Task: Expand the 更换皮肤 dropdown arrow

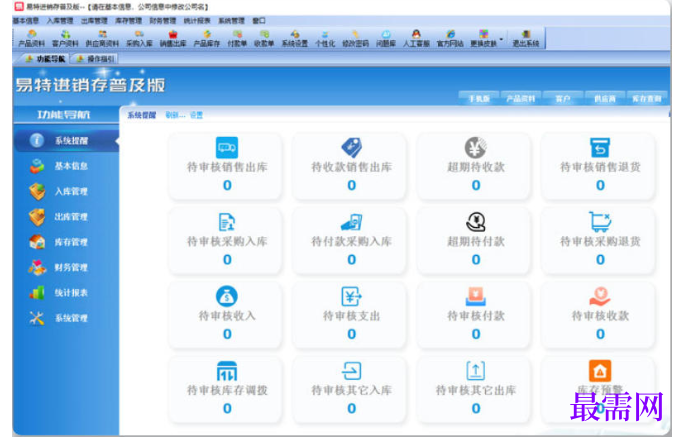Action: [x=501, y=39]
